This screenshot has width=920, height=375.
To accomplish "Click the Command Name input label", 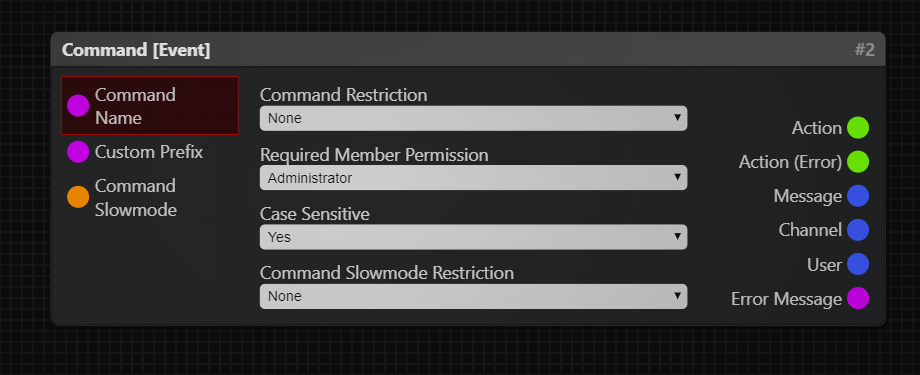I will (x=135, y=106).
